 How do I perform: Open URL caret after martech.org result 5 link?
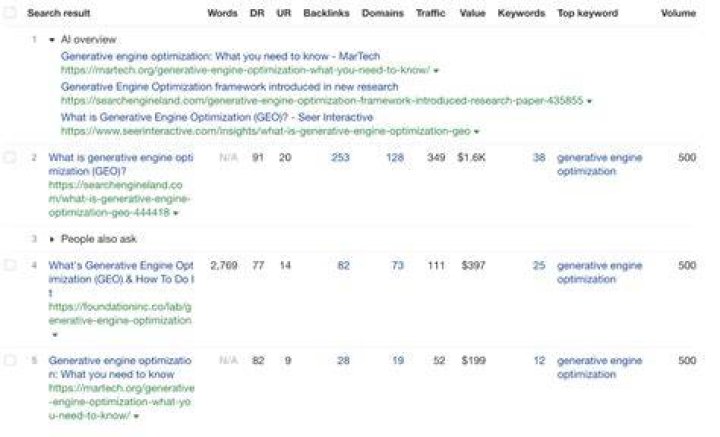click(x=136, y=416)
